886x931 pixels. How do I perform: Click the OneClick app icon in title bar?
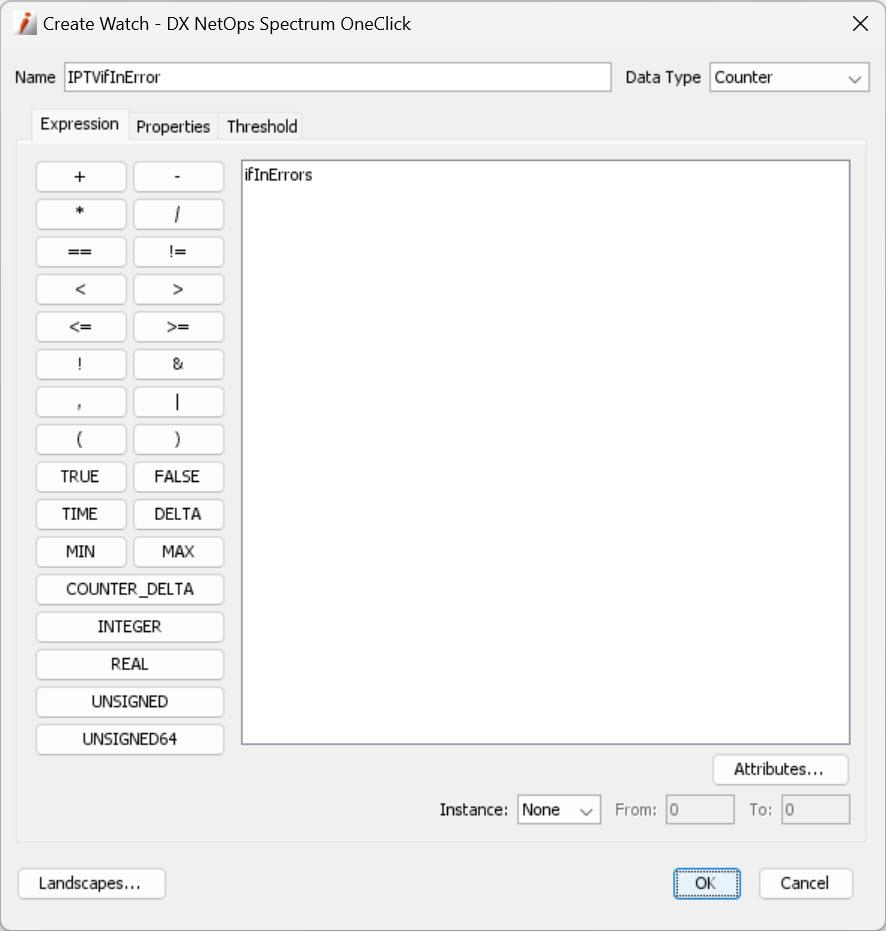tap(26, 24)
